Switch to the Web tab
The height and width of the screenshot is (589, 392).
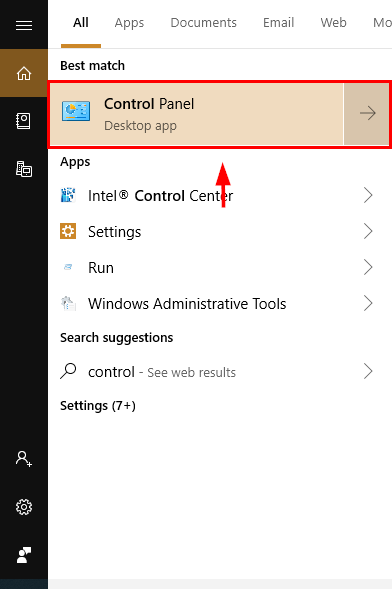coord(333,23)
